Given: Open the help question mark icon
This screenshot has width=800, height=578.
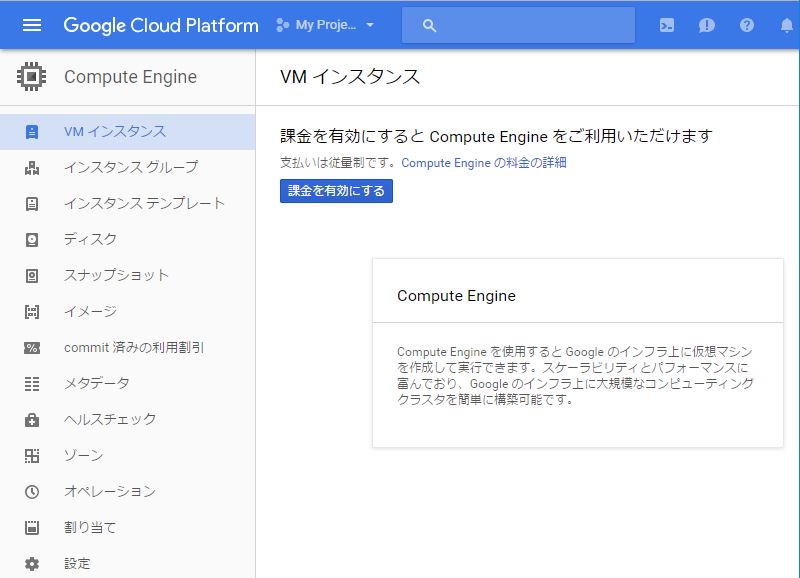Looking at the screenshot, I should [747, 26].
